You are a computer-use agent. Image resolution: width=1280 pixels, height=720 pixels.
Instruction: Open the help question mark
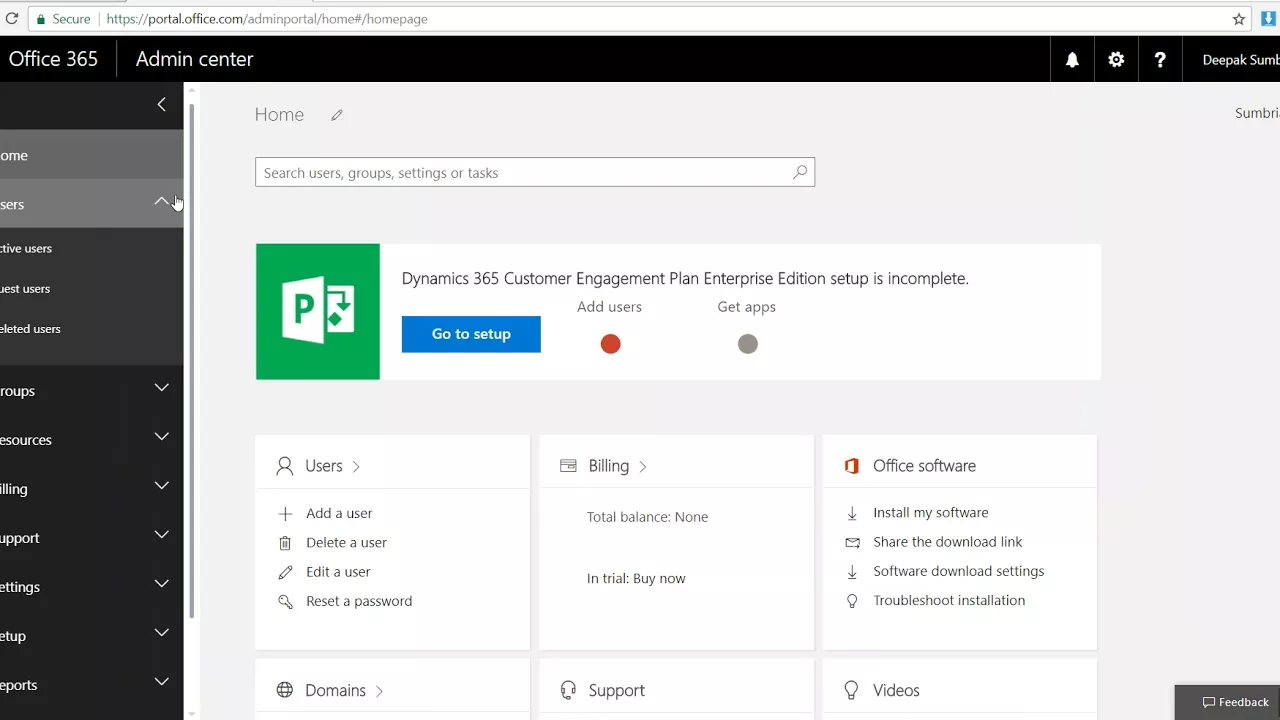(x=1160, y=60)
